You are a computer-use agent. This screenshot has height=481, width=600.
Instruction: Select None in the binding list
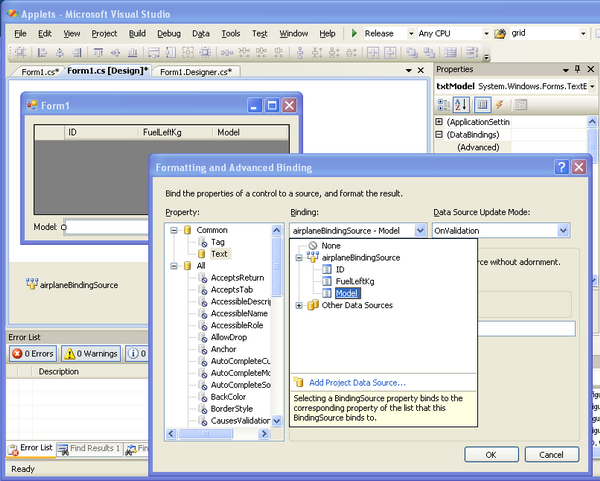point(331,246)
